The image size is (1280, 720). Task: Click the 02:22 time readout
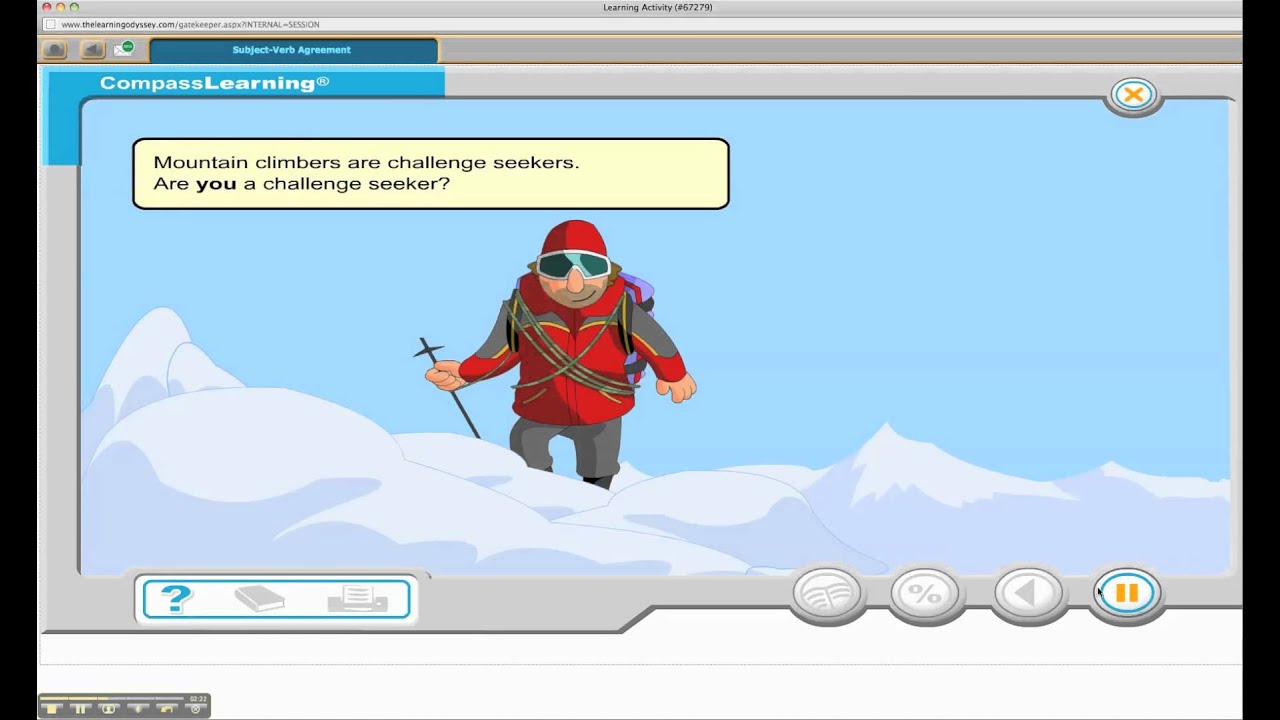click(x=198, y=699)
